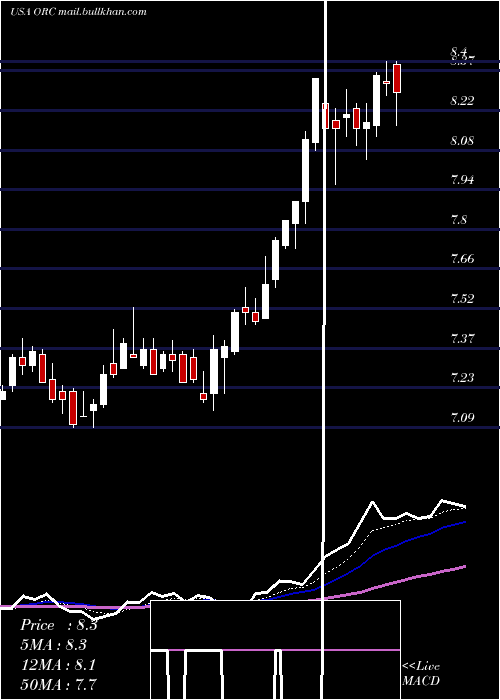Click the 7.37 price axis label
The height and width of the screenshot is (700, 500).
pos(462,338)
